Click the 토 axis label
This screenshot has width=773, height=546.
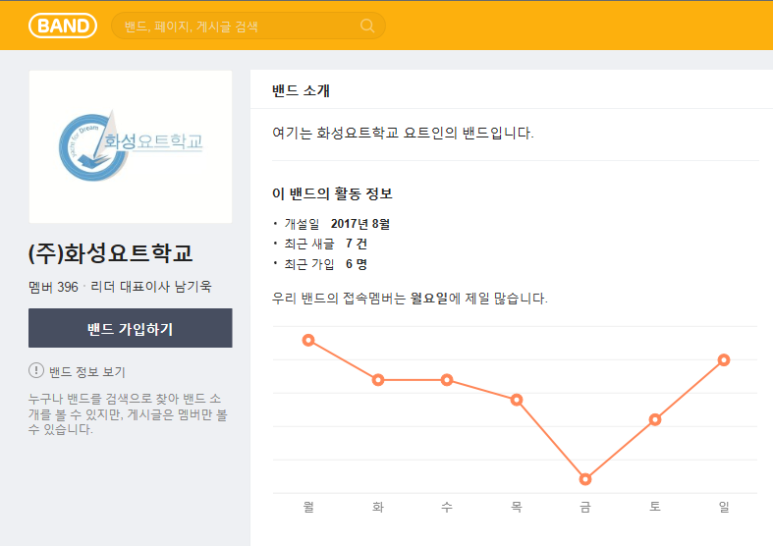click(655, 507)
